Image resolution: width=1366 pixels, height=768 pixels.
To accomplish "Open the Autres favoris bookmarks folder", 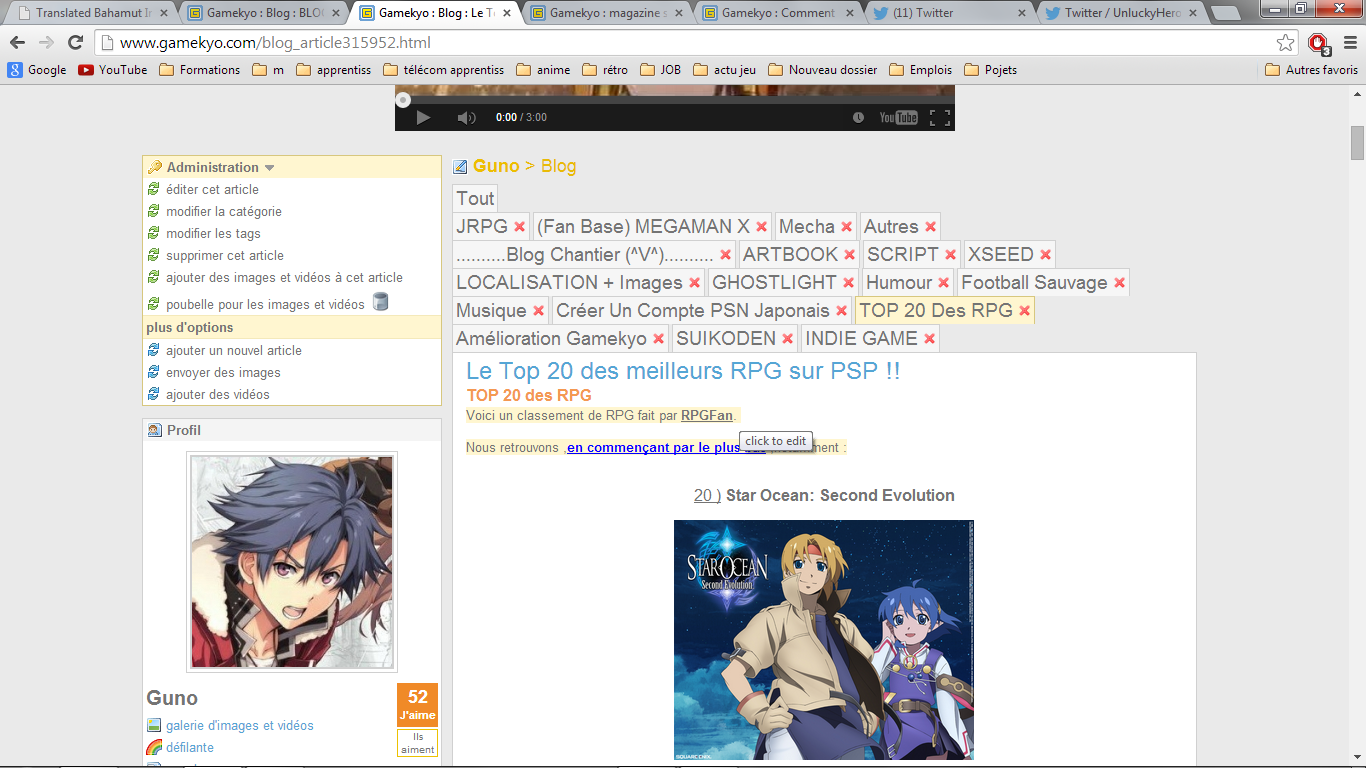I will point(1311,70).
